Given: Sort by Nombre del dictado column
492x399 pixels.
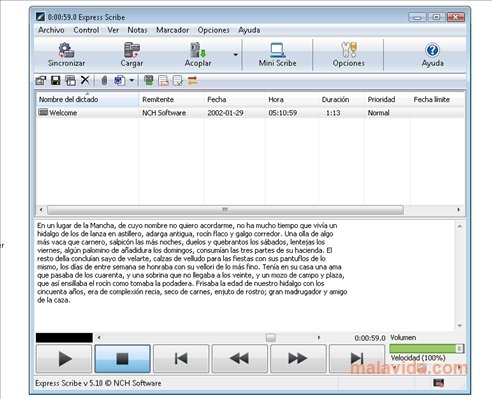Looking at the screenshot, I should [x=87, y=99].
